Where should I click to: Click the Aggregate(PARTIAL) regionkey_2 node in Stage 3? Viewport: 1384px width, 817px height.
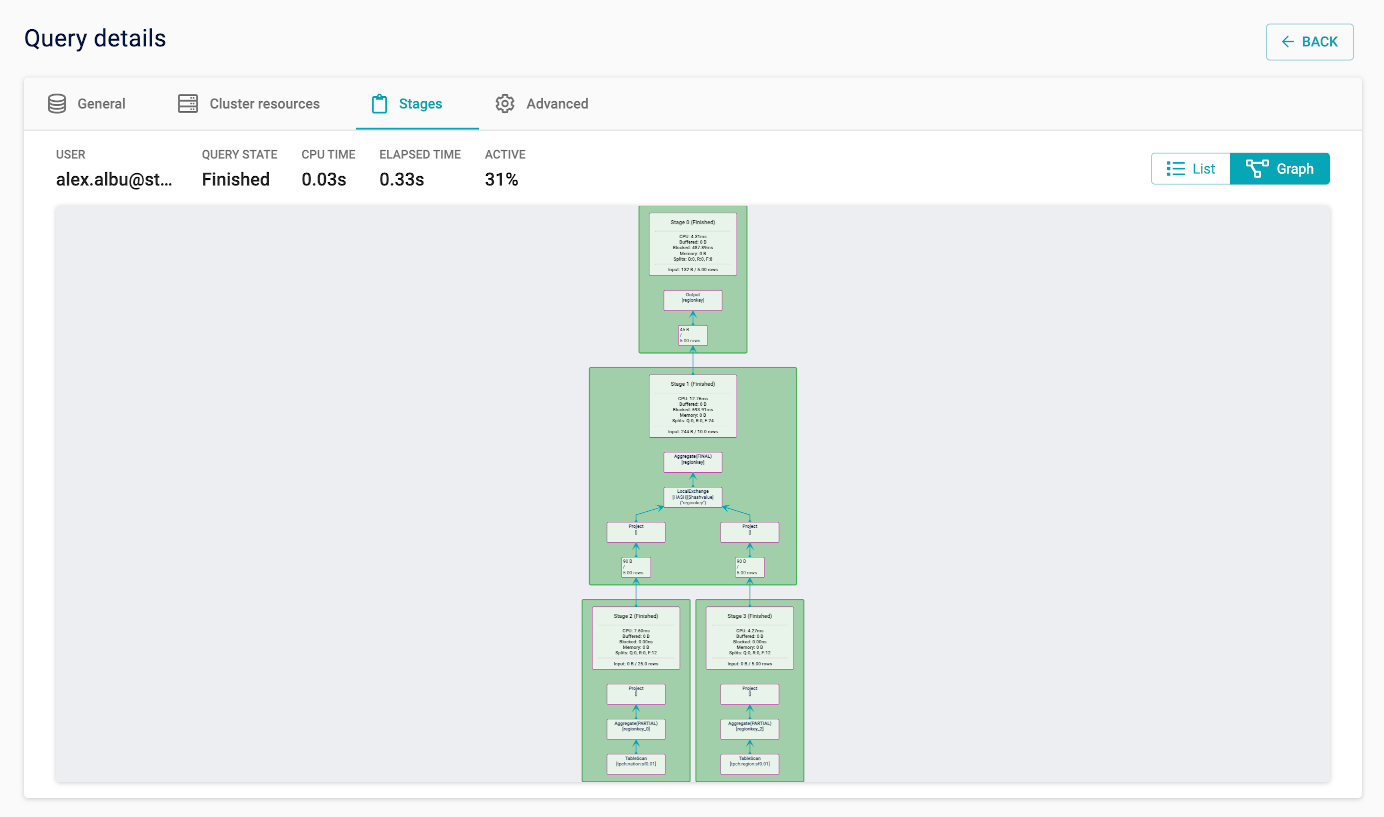pos(748,728)
